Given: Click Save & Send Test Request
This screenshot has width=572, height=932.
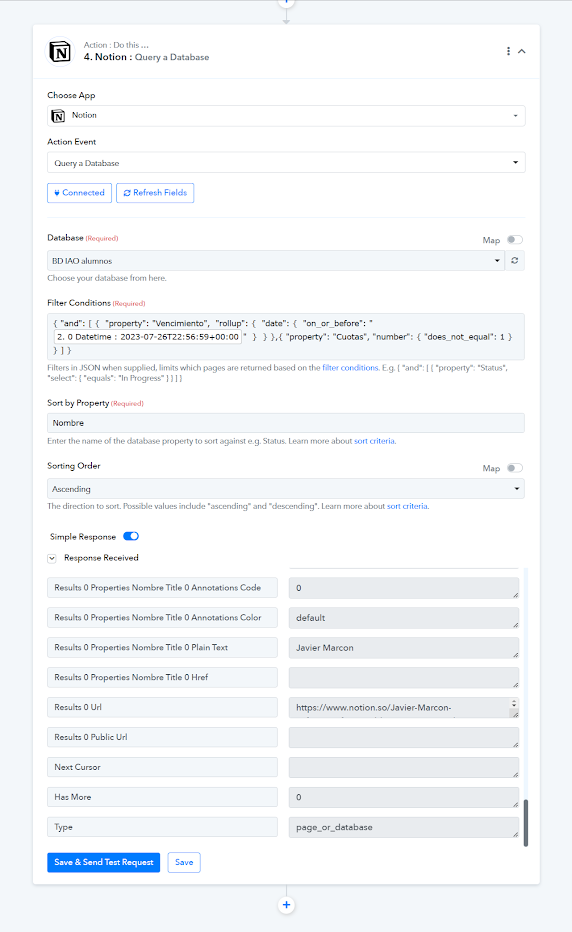Looking at the screenshot, I should (x=103, y=862).
